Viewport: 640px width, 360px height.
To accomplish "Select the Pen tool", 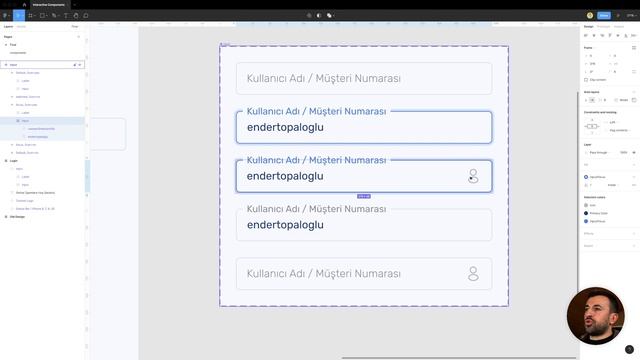I will point(54,16).
